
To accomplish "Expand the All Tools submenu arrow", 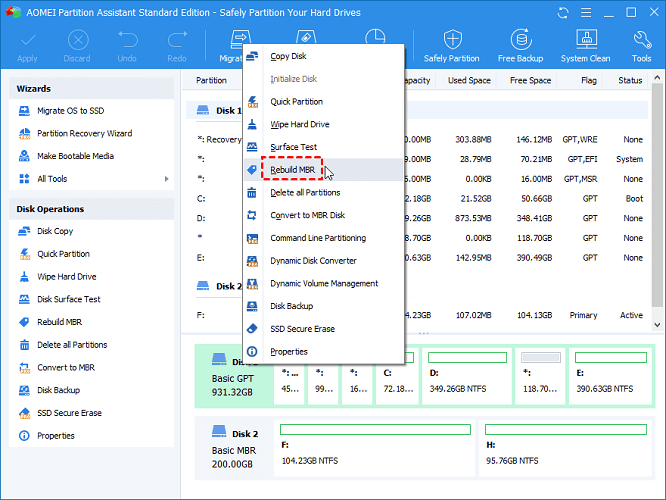I will point(167,179).
